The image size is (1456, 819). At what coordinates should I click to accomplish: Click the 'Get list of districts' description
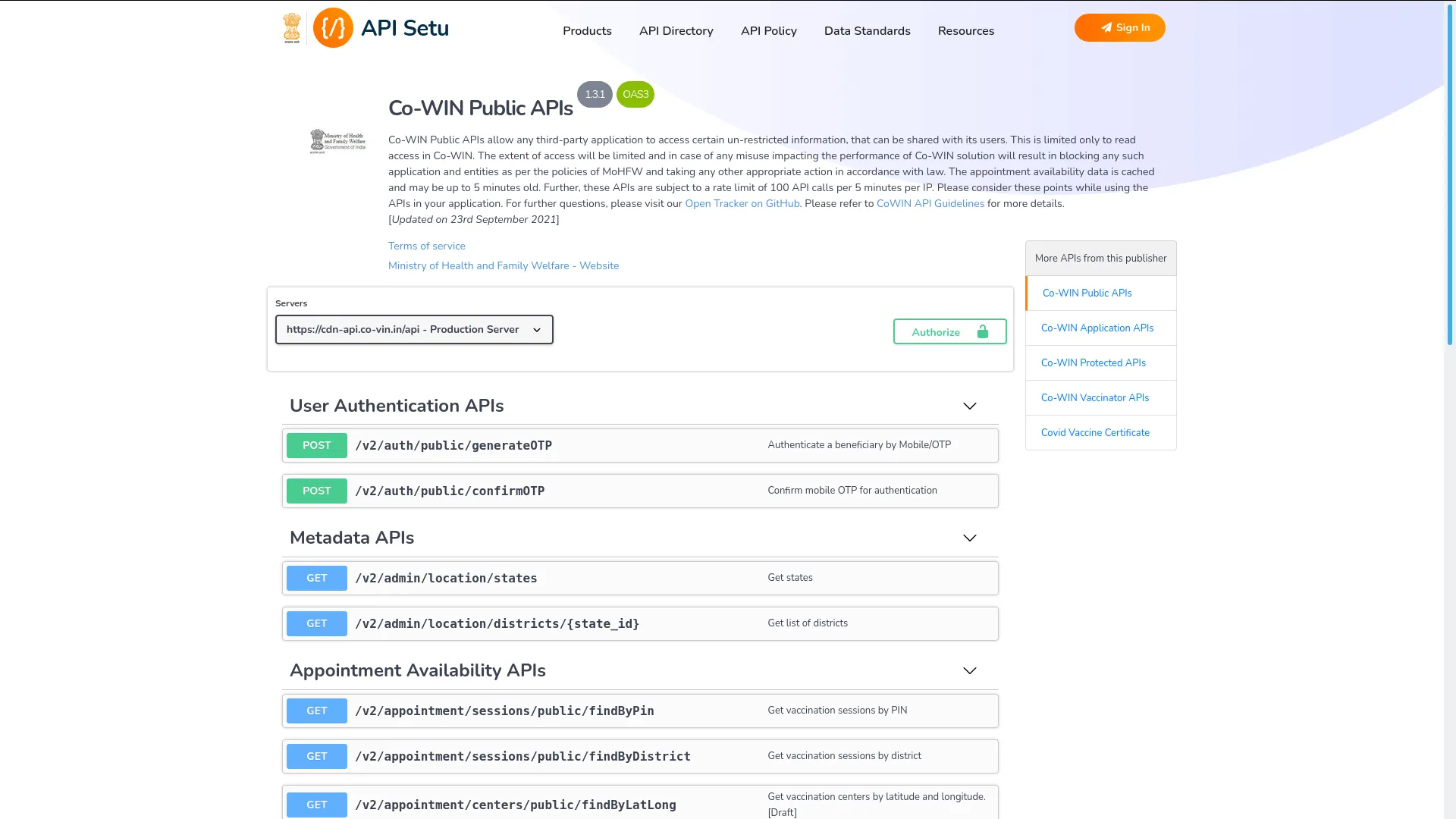click(808, 623)
